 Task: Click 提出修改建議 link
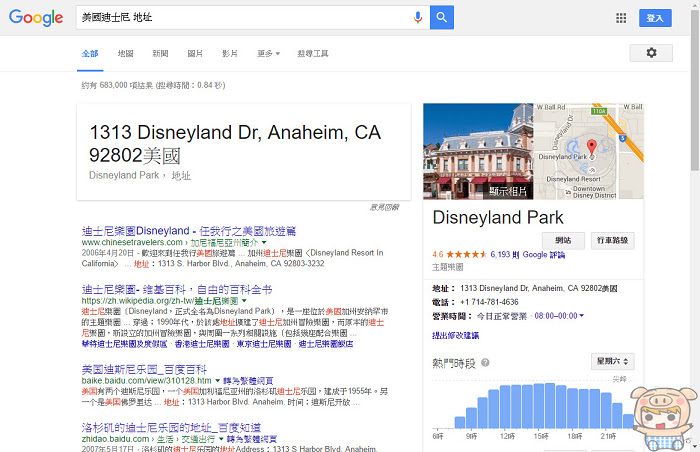tap(455, 335)
